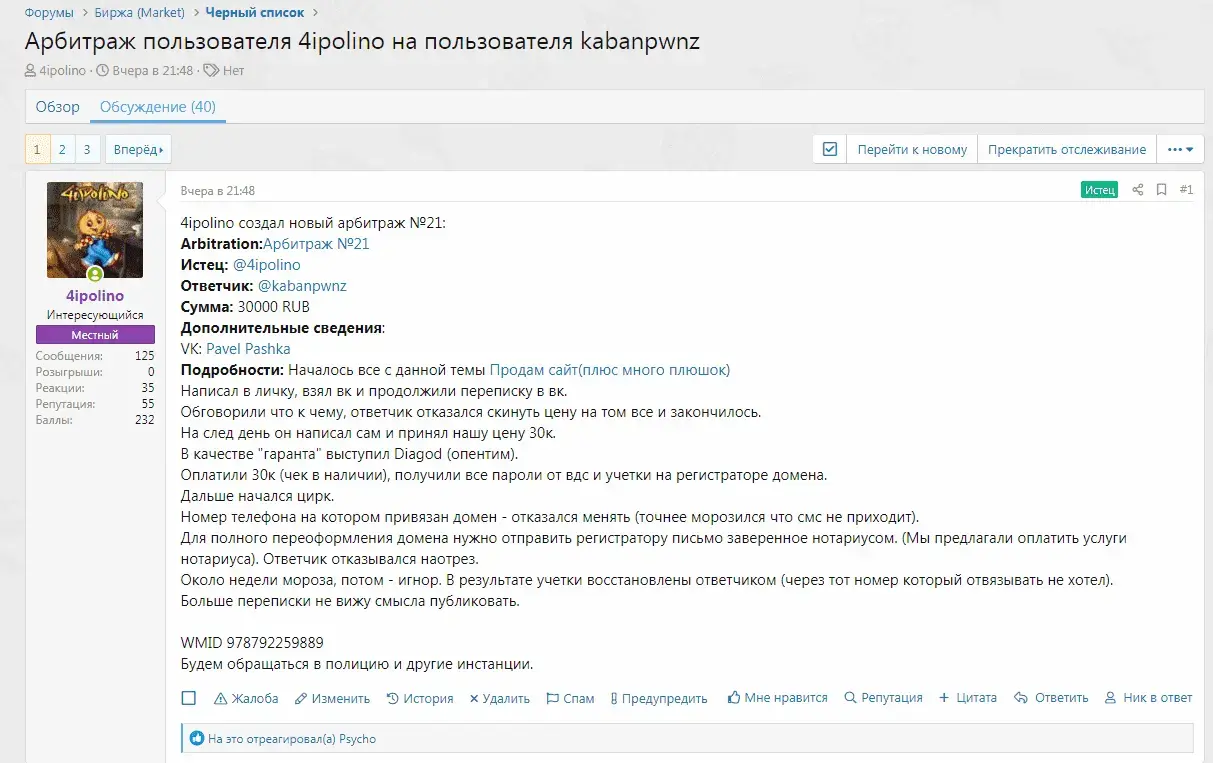Click the WMID 978792259889 text
The image size is (1213, 763).
coord(252,643)
